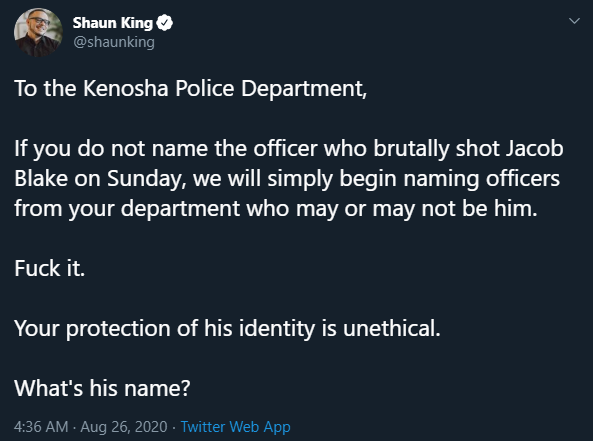
Task: Click the word 'Kenosha' in the first line
Action: pos(126,89)
